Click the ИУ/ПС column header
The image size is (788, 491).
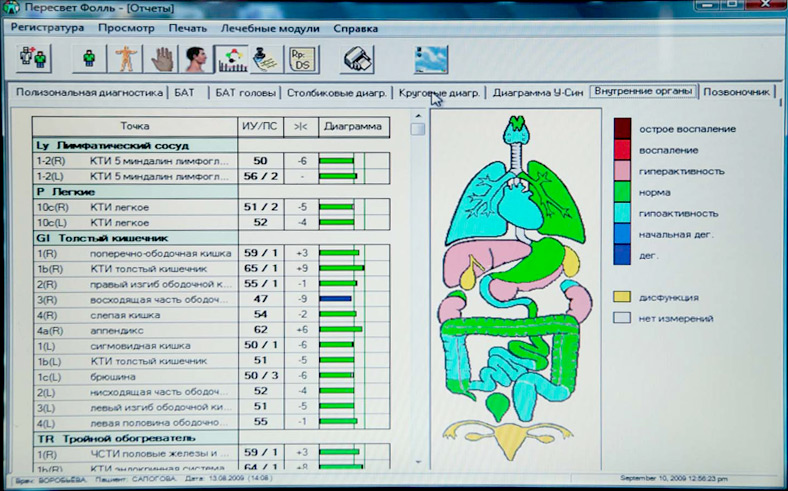(260, 126)
